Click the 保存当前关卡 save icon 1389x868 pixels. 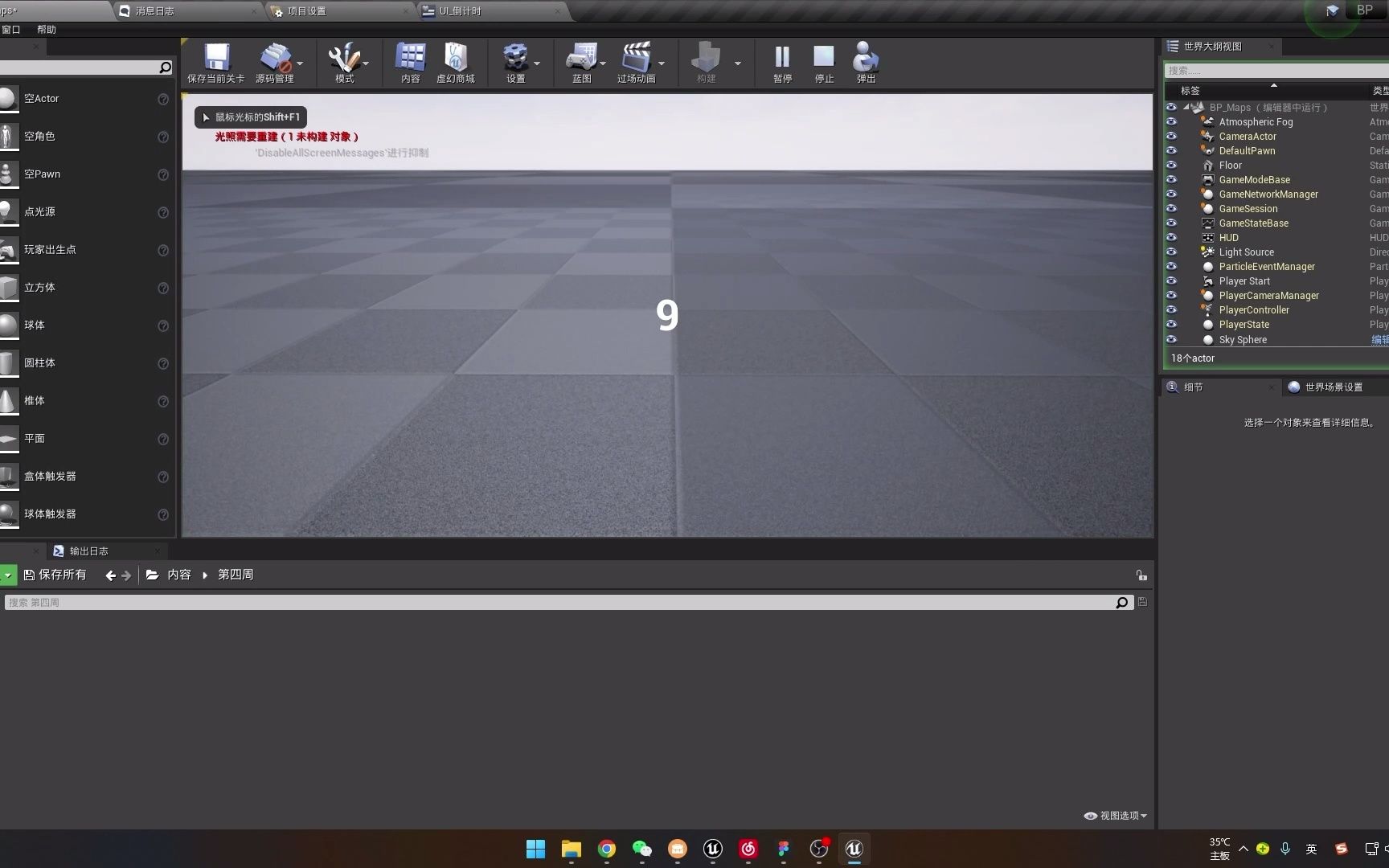pos(215,56)
